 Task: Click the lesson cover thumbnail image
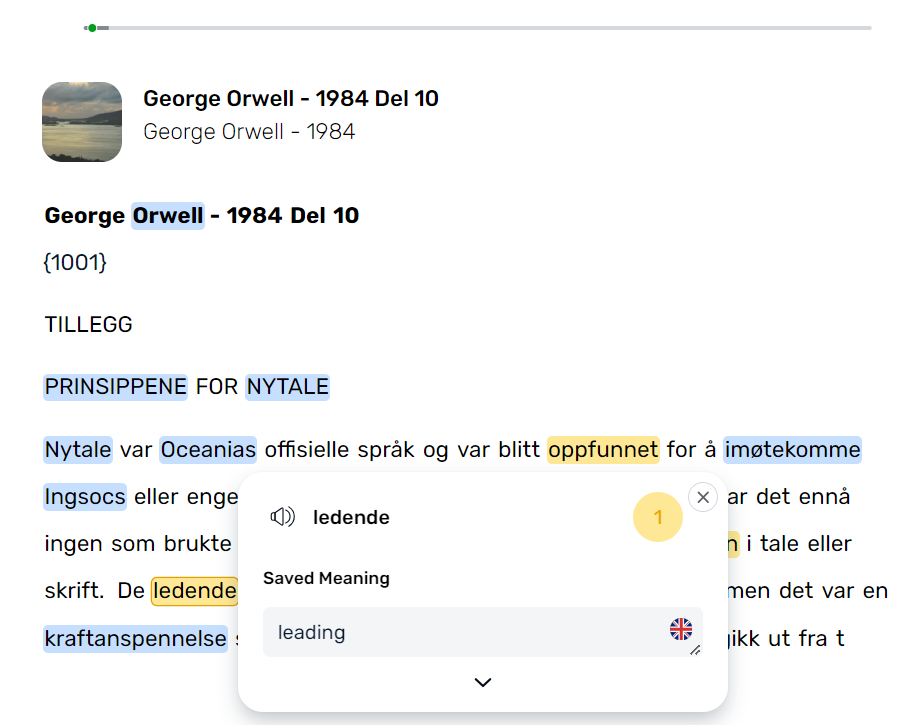[82, 122]
